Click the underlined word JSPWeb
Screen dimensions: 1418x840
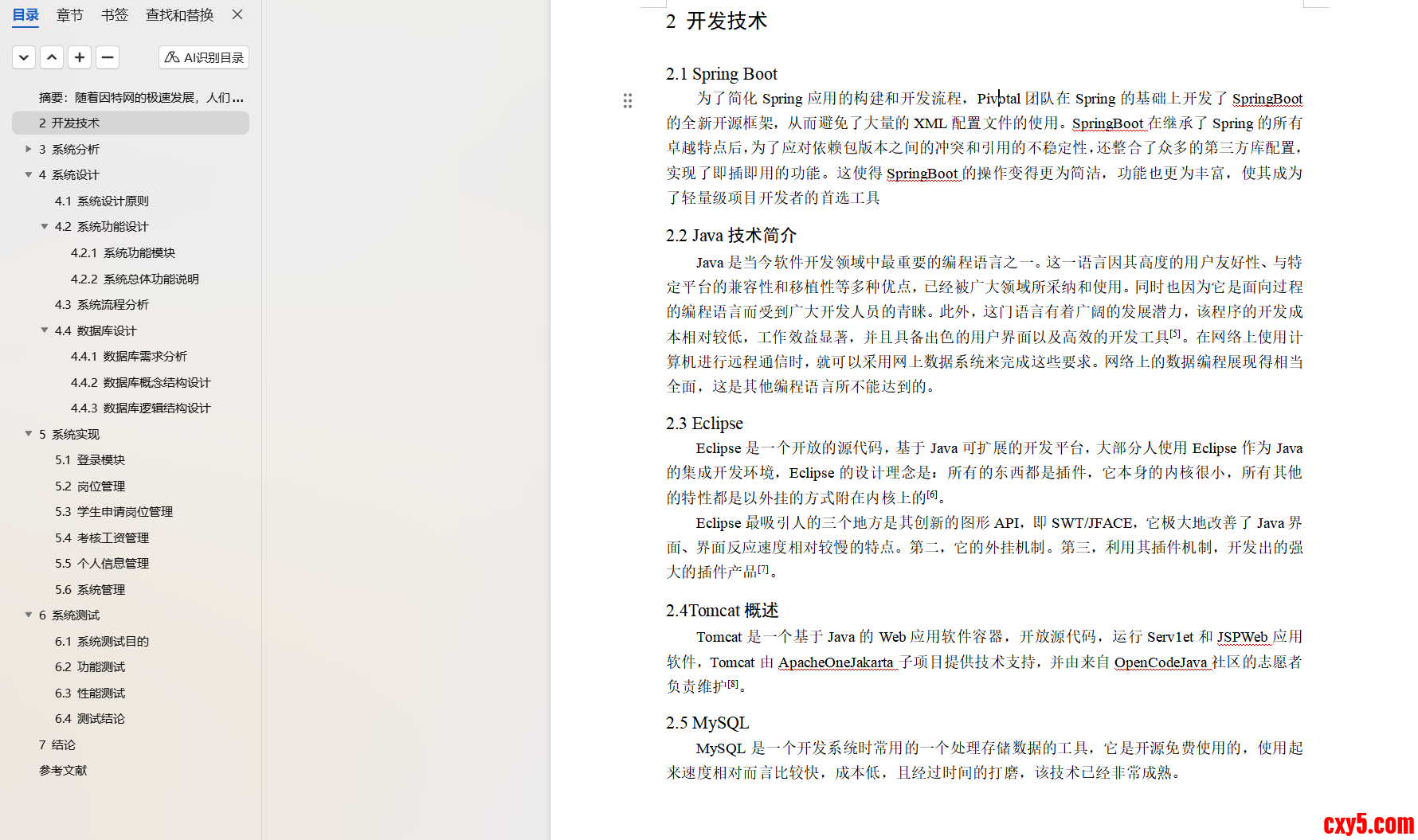point(1242,636)
